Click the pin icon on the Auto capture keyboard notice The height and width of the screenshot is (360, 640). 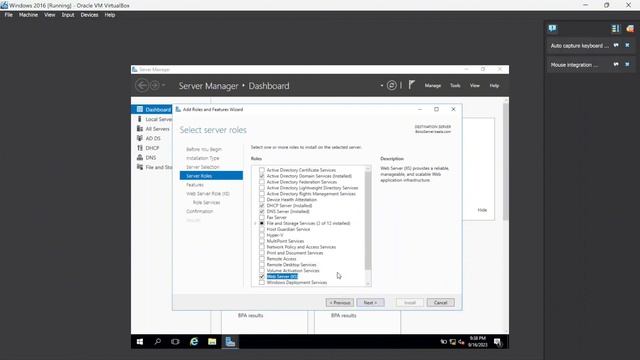tap(616, 45)
